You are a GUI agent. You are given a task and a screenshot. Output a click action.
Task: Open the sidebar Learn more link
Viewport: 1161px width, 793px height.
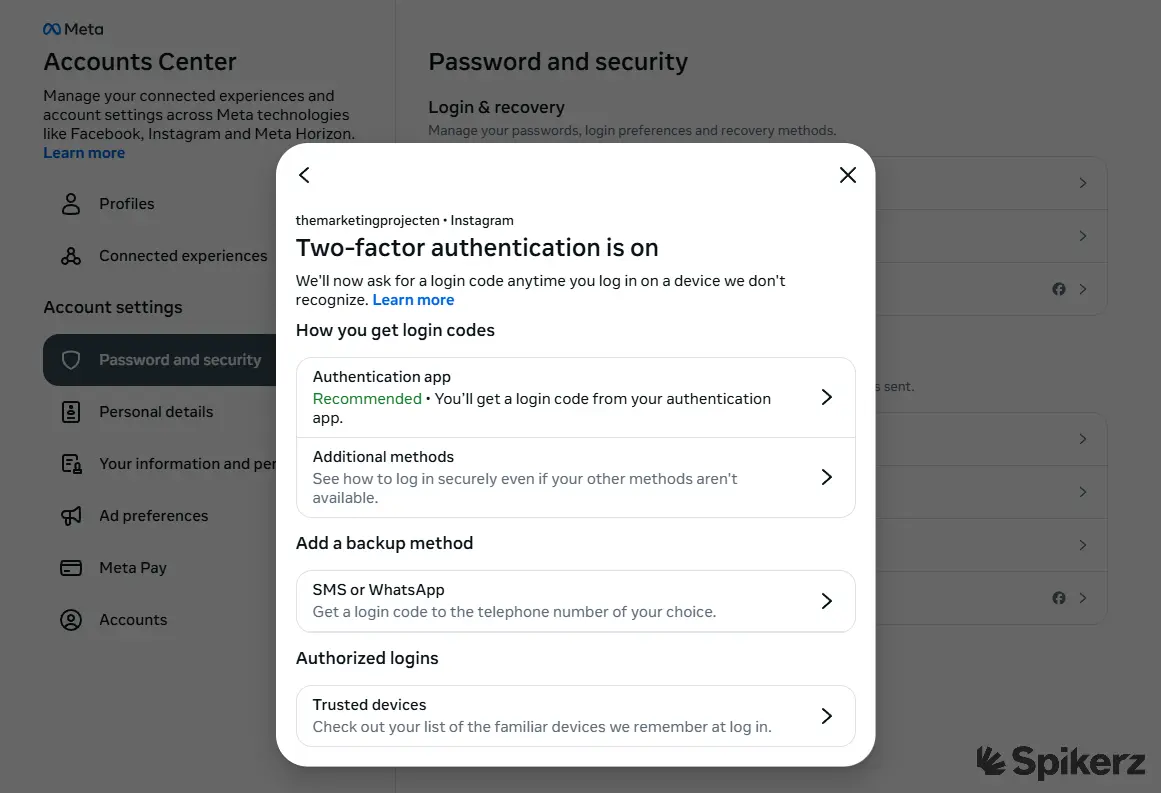[x=83, y=152]
